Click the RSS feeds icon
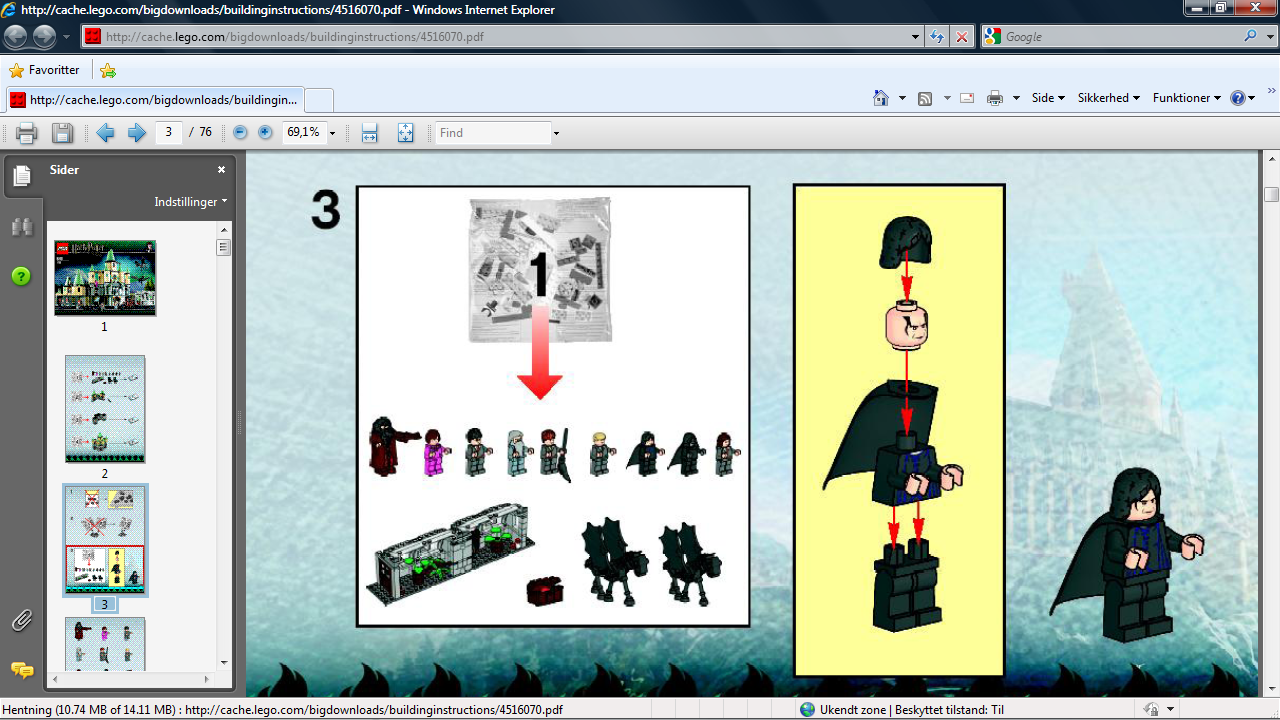The image size is (1280, 720). 925,98
